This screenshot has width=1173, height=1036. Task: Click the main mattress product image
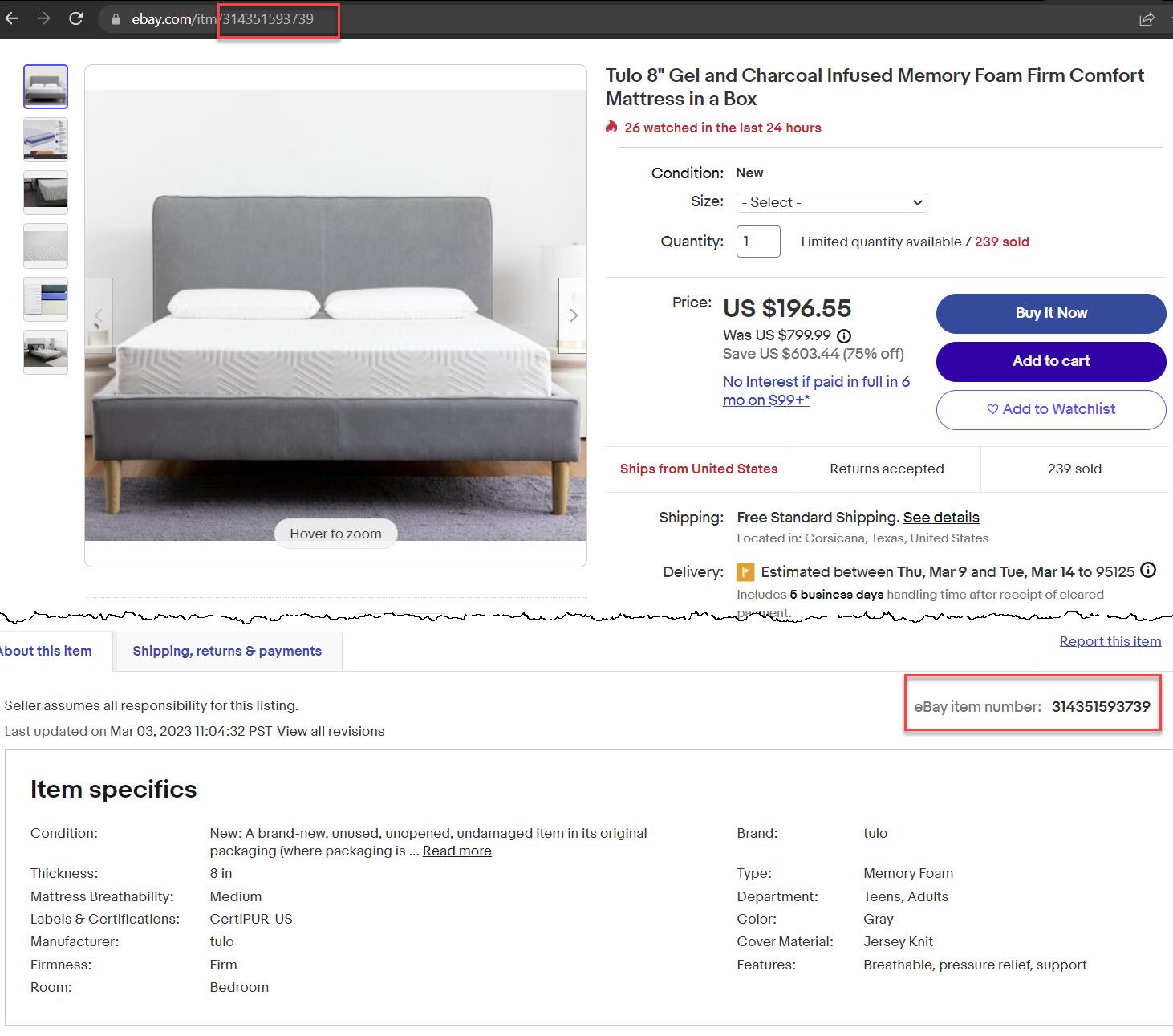click(335, 315)
